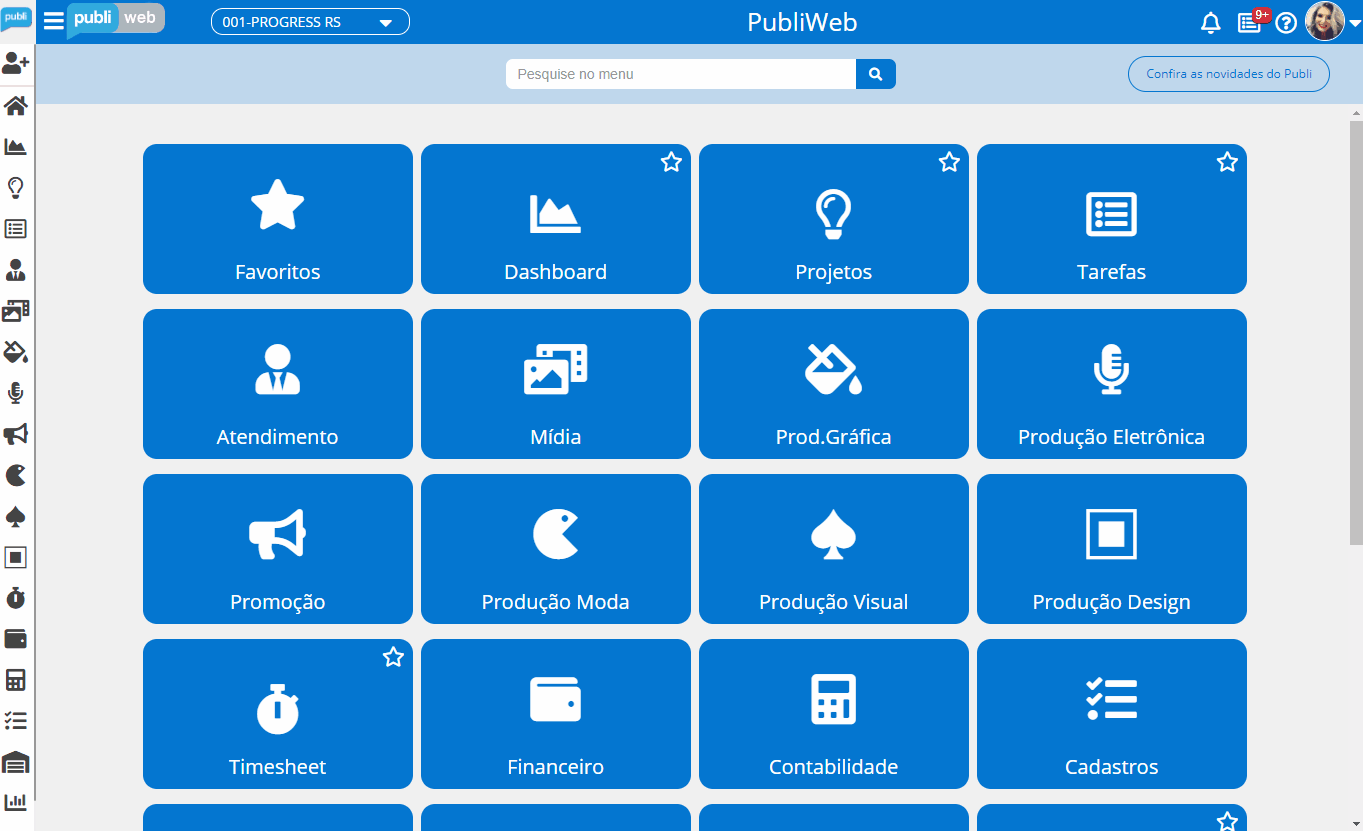Open the 001-PROGRESS RS company dropdown
1363x831 pixels.
310,22
